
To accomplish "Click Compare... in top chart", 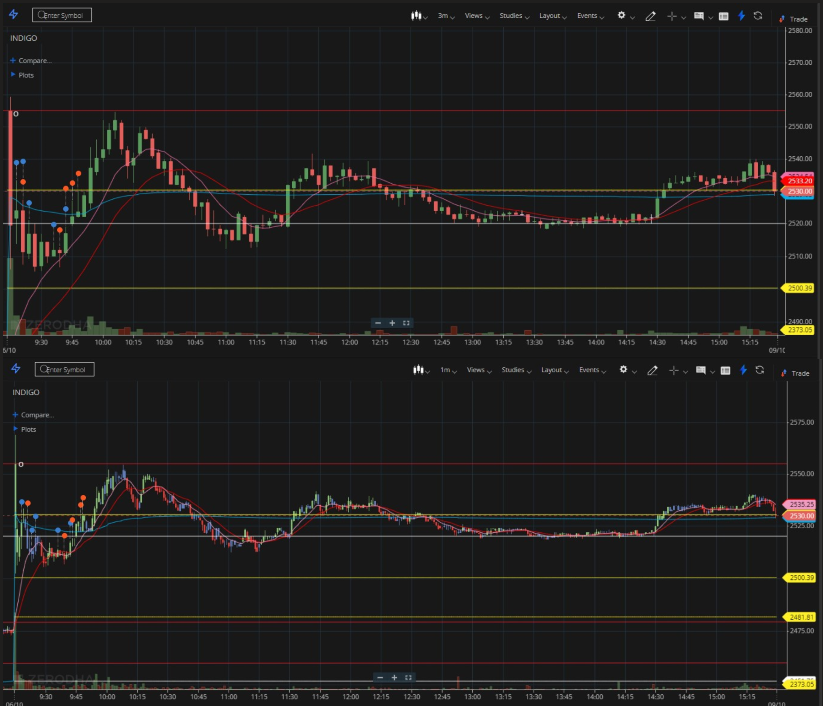I will click(31, 60).
